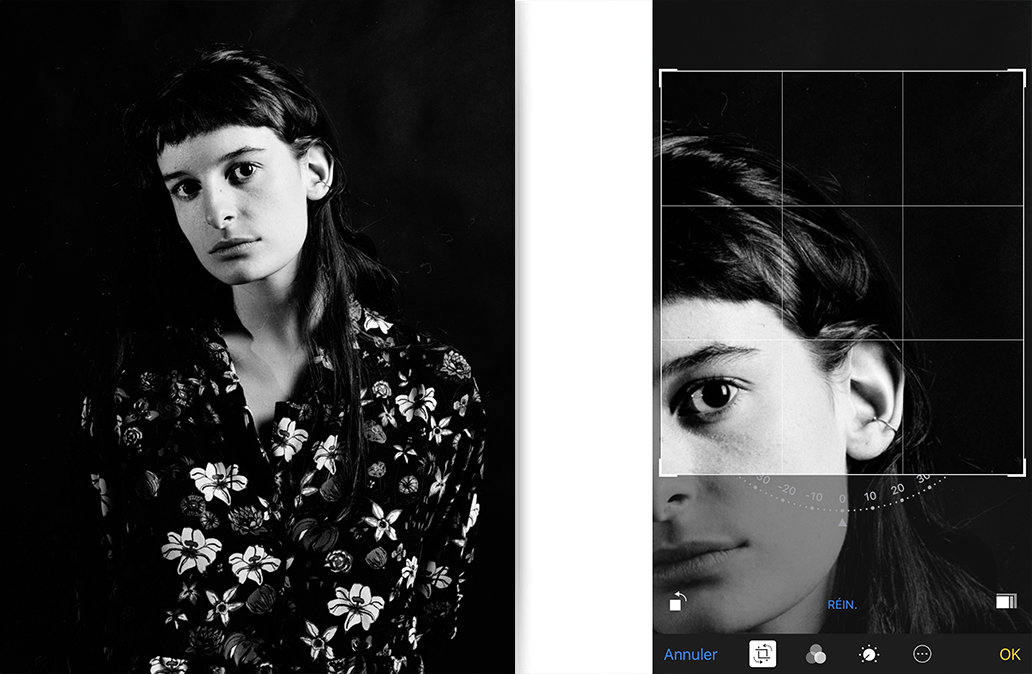
Task: Confirm the crop with OK
Action: [x=1010, y=654]
